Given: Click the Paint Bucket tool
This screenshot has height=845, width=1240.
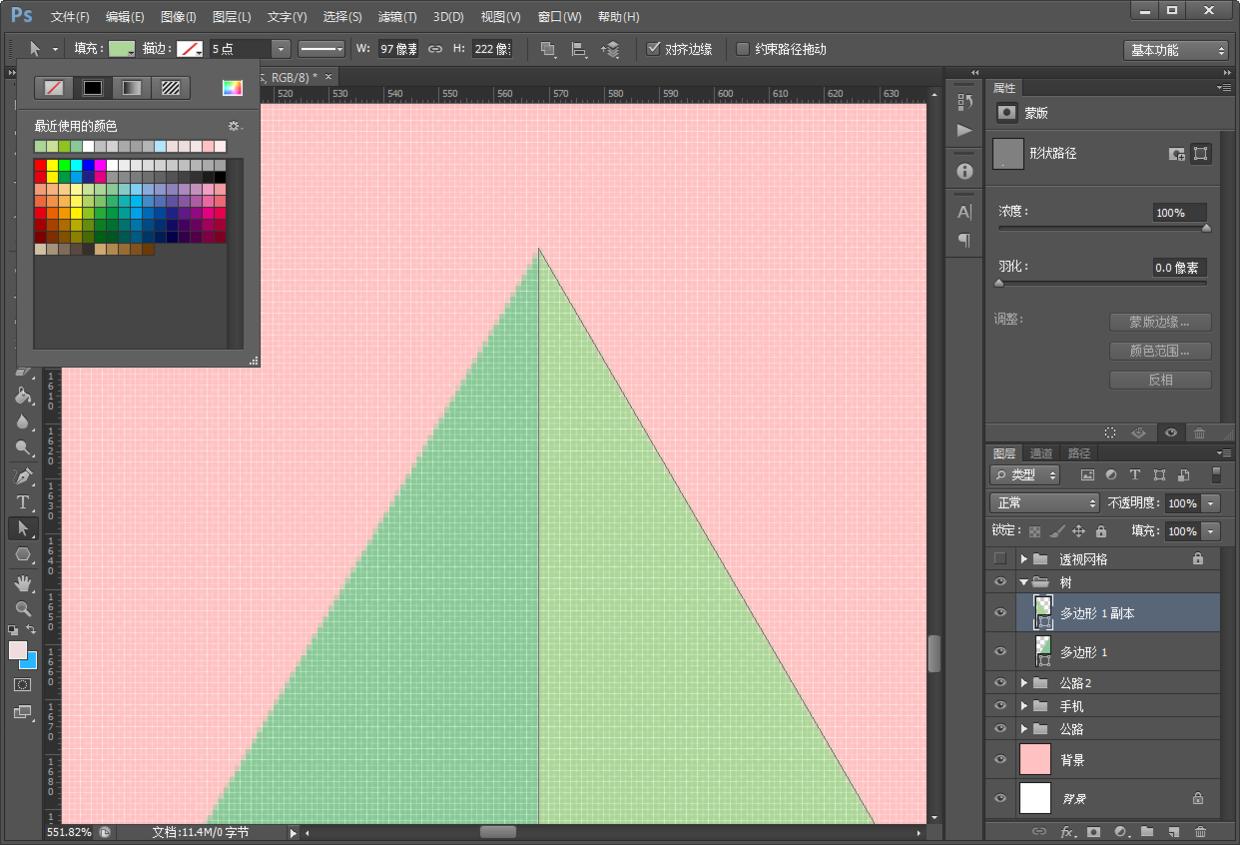Looking at the screenshot, I should [x=23, y=396].
